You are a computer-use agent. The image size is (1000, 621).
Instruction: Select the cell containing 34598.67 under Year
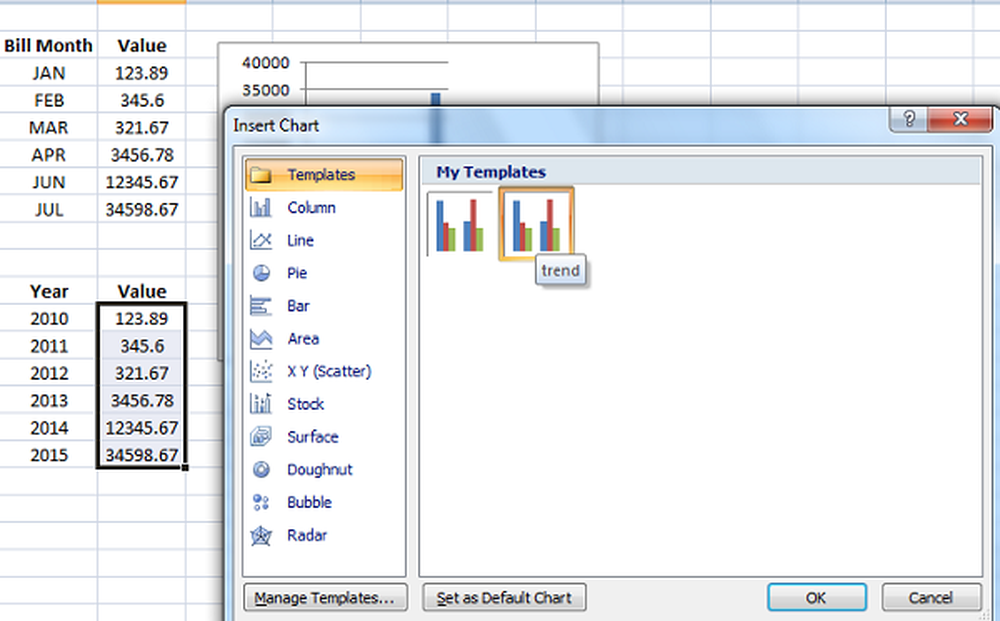point(141,455)
